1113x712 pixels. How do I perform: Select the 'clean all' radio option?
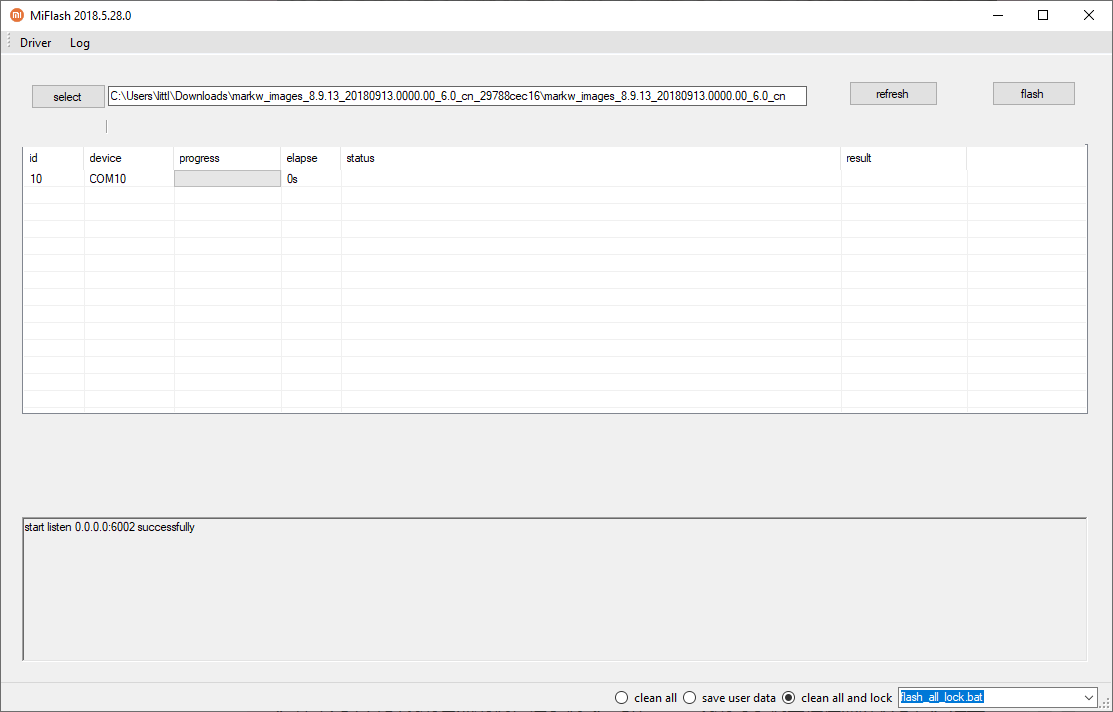645,698
